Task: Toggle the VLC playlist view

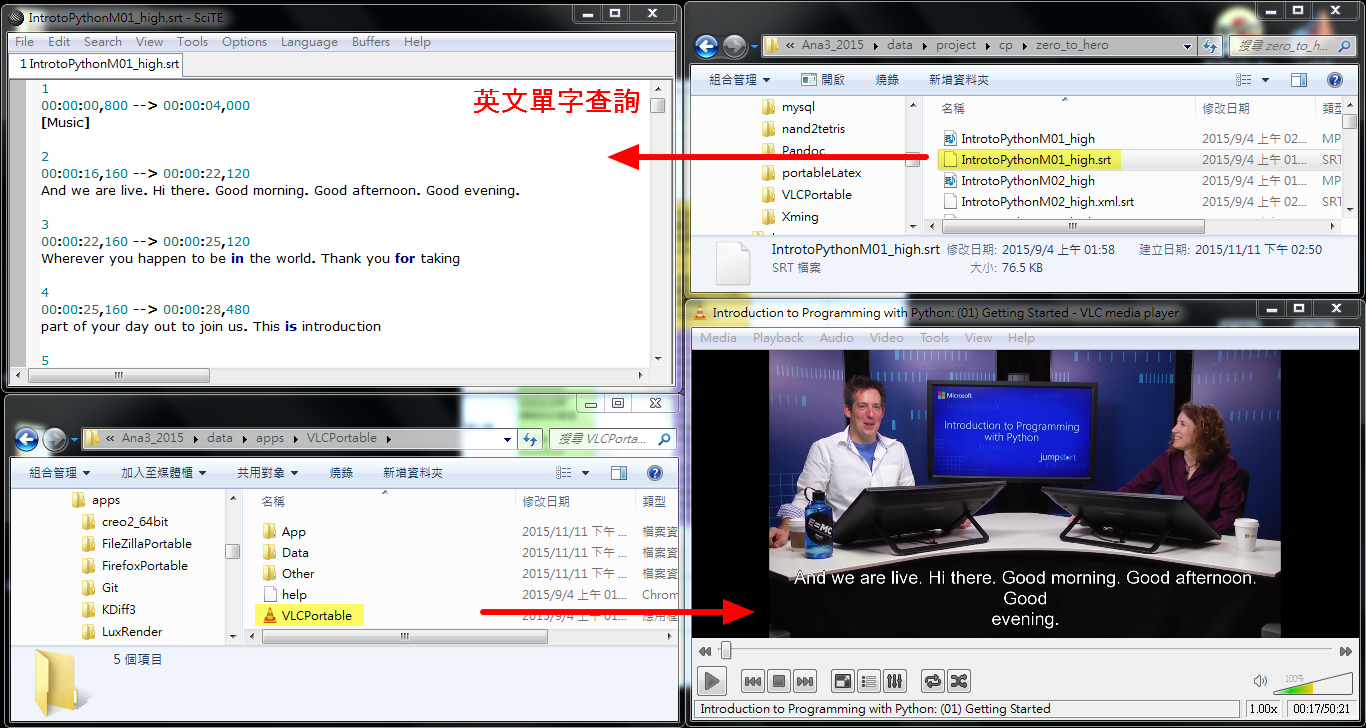Action: (869, 681)
